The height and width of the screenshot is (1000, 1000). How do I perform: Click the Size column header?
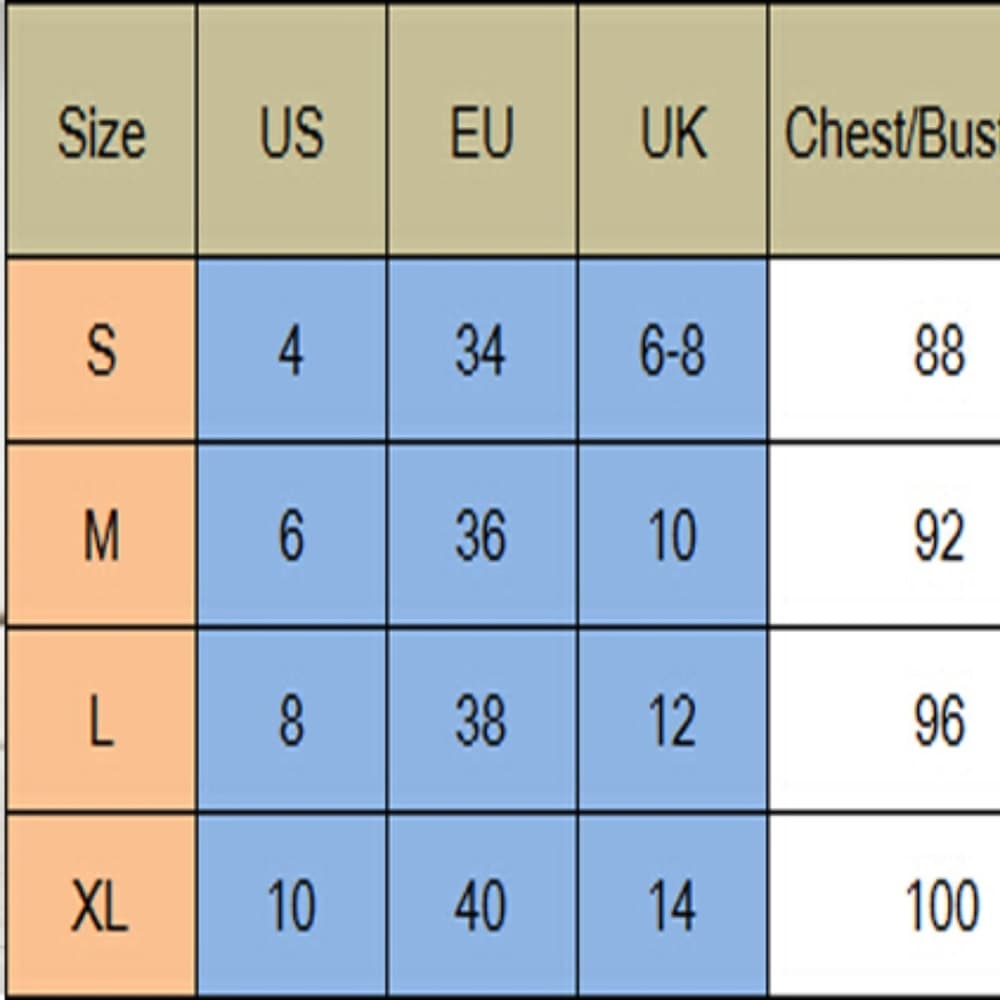[x=101, y=130]
